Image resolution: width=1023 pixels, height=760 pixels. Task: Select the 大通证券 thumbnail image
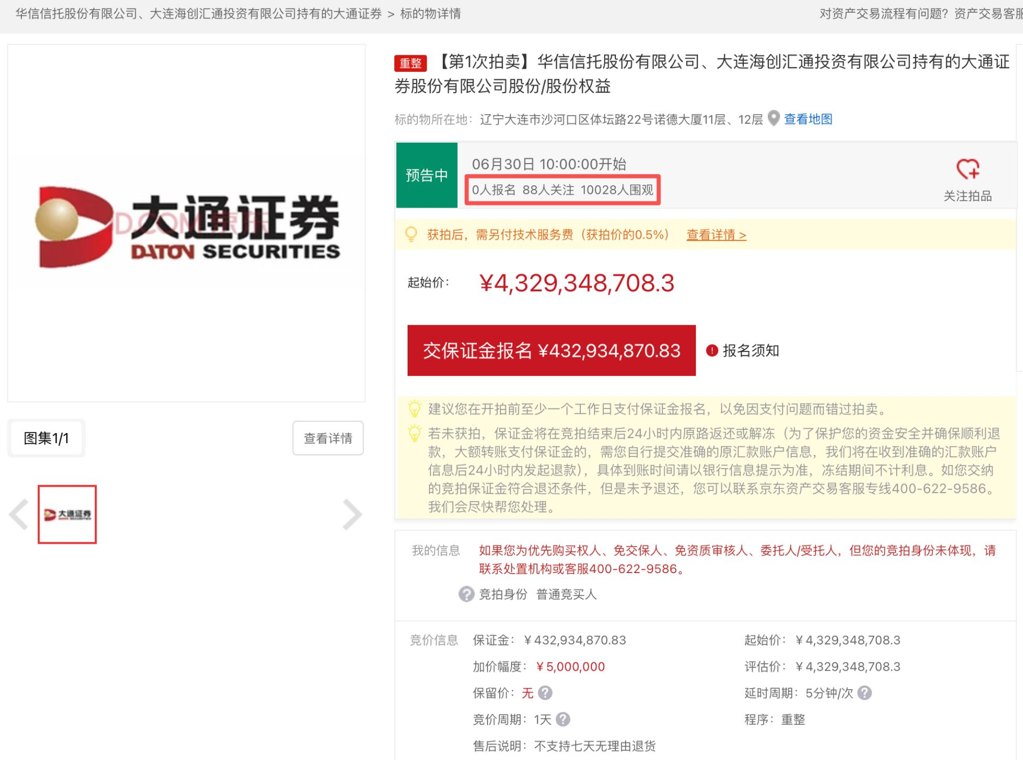pyautogui.click(x=67, y=514)
